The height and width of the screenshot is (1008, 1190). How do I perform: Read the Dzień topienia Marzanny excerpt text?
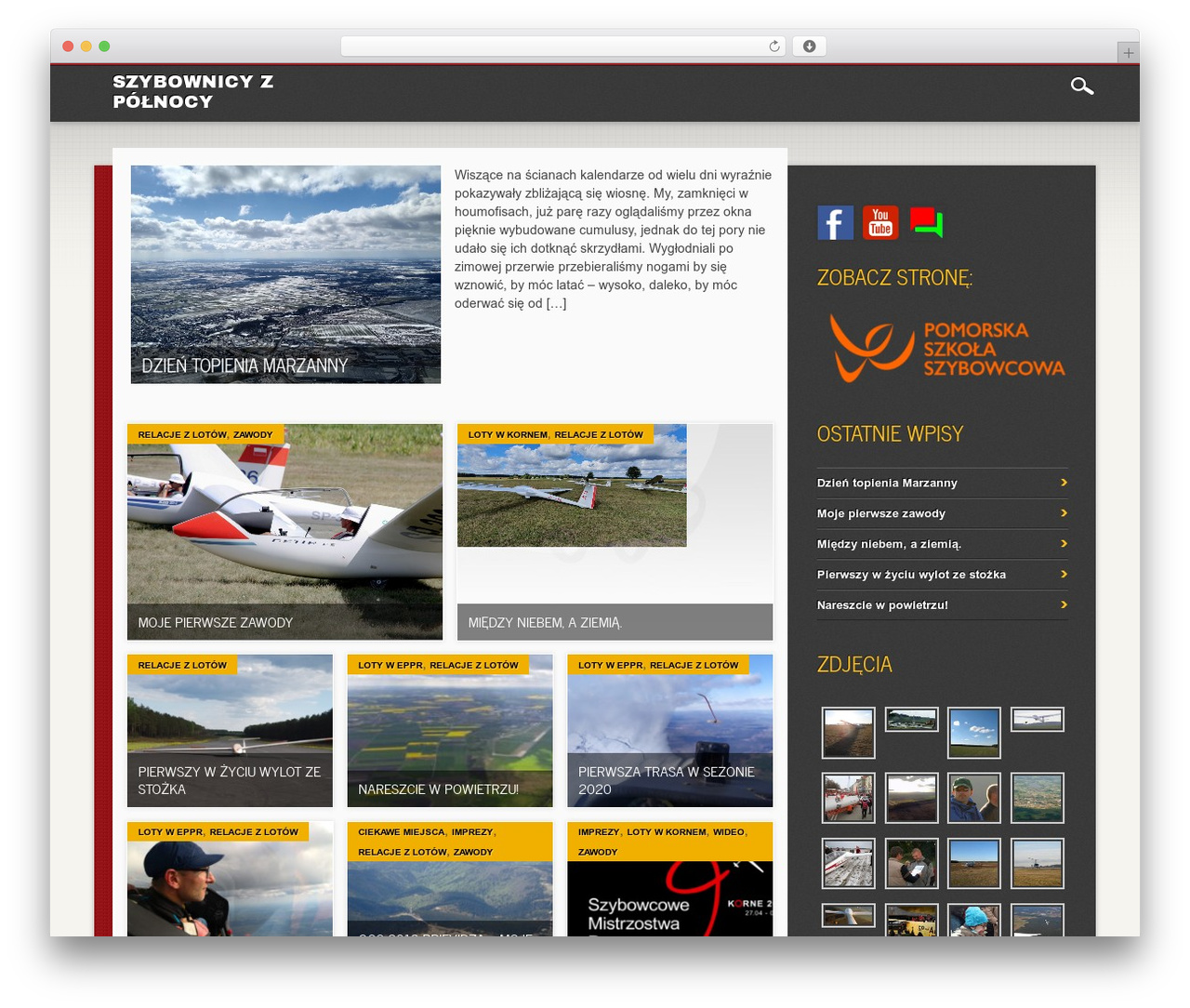click(613, 239)
